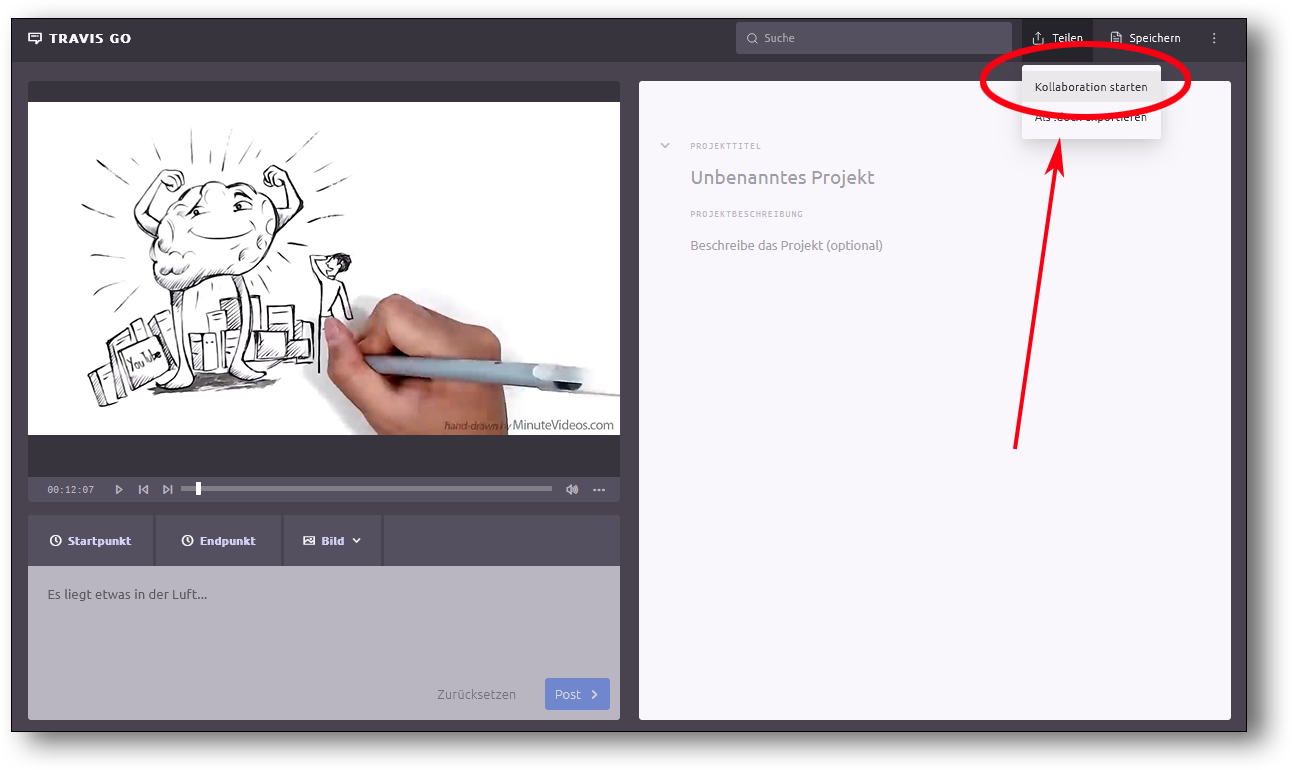Jump to previous frame with skip-back icon

[x=143, y=490]
